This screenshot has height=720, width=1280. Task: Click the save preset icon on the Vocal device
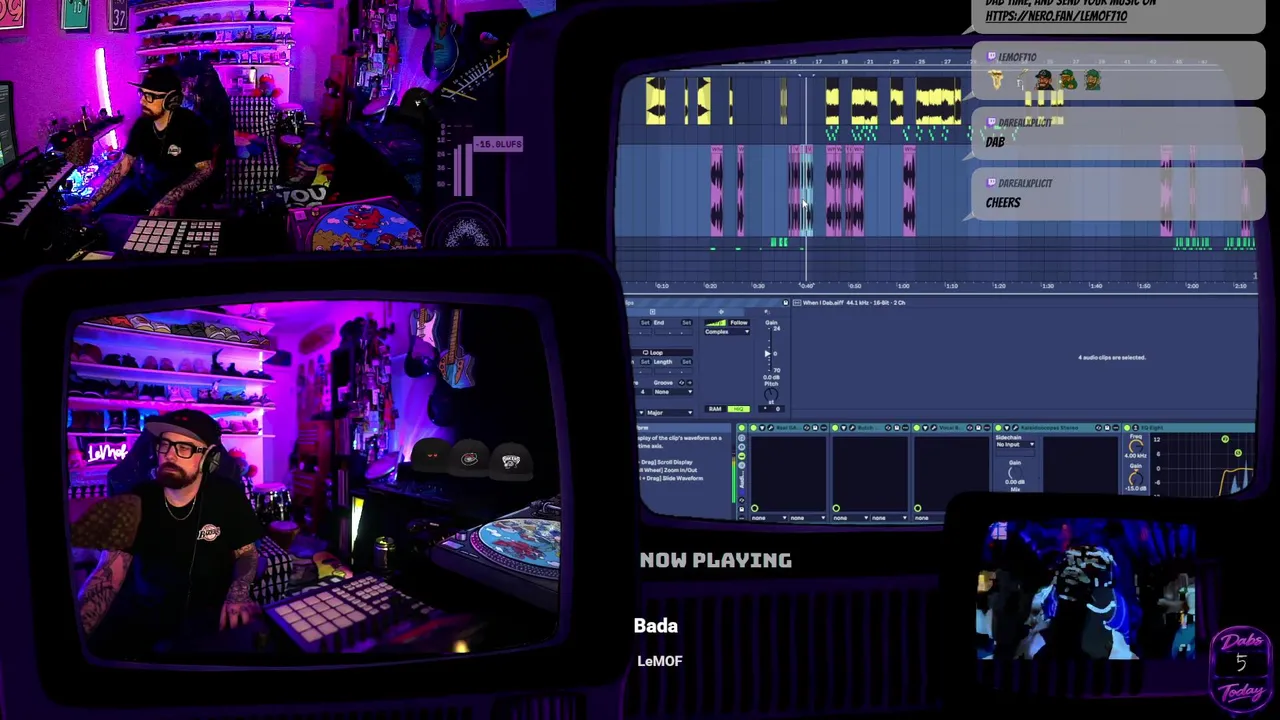(978, 428)
